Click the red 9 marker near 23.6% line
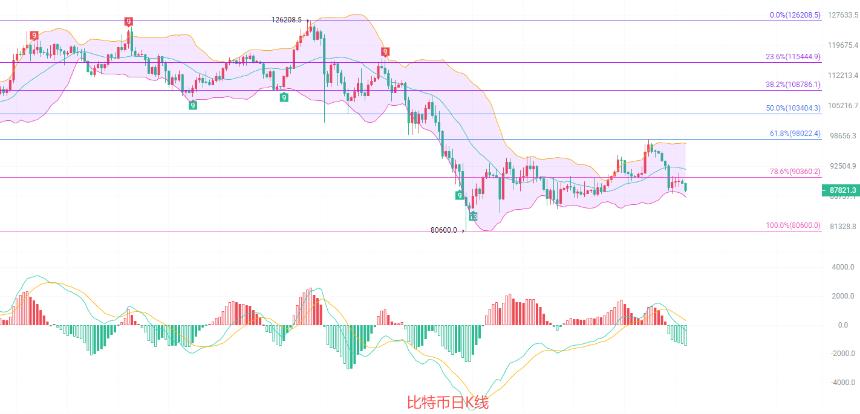 point(386,52)
